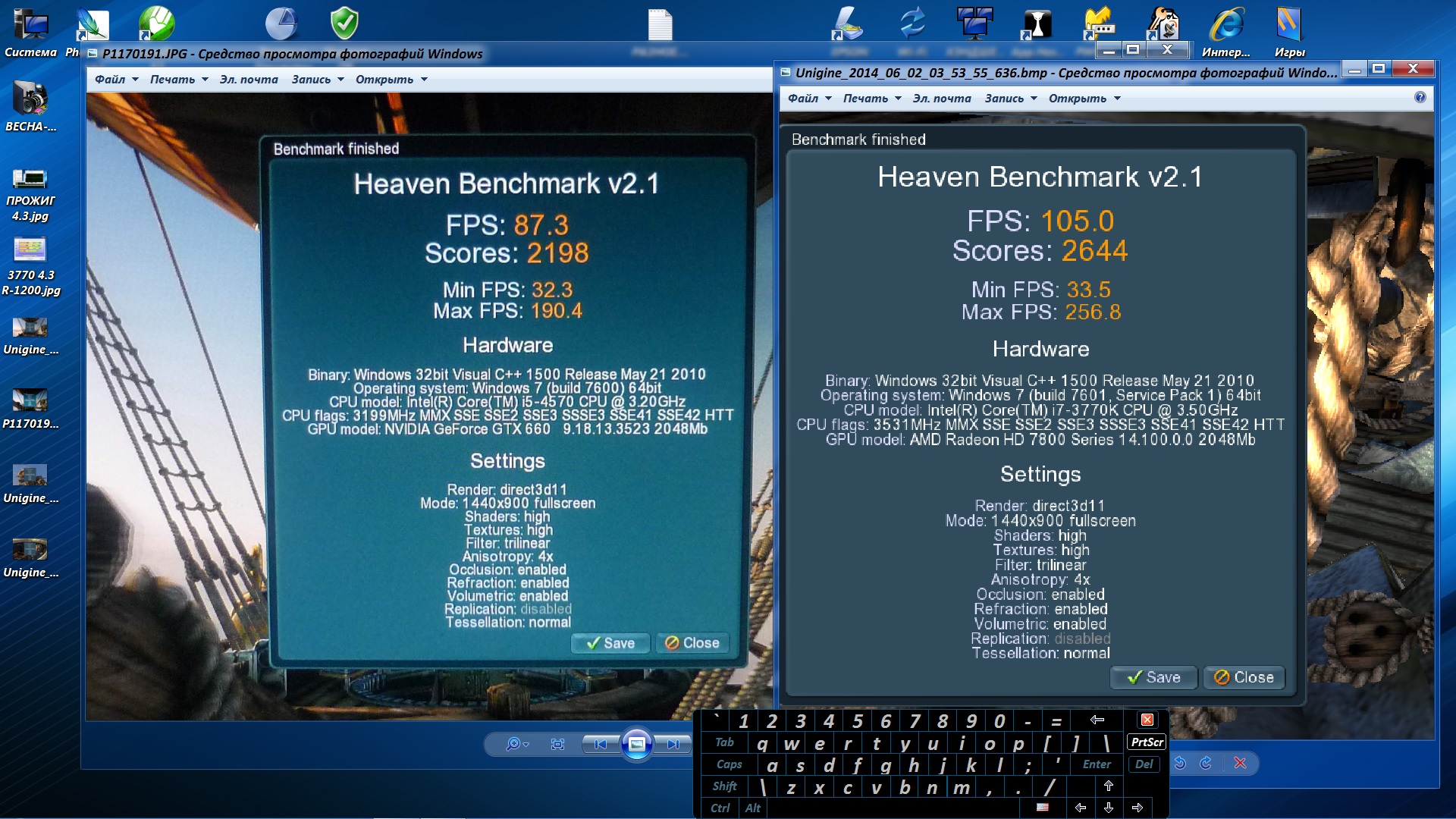Expand Открыть dropdown in the P1170191 window

pyautogui.click(x=391, y=79)
